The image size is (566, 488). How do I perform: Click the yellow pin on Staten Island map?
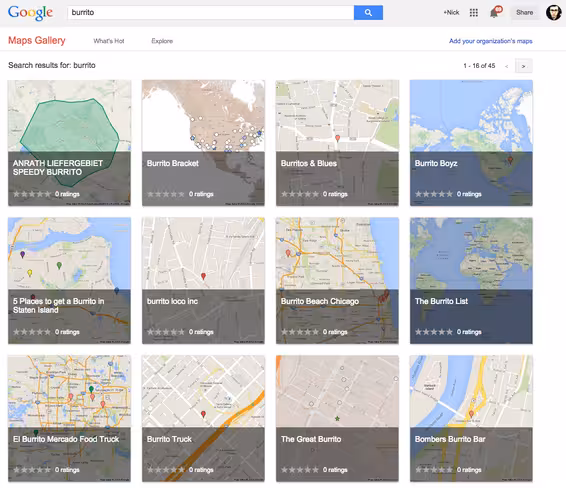30,273
